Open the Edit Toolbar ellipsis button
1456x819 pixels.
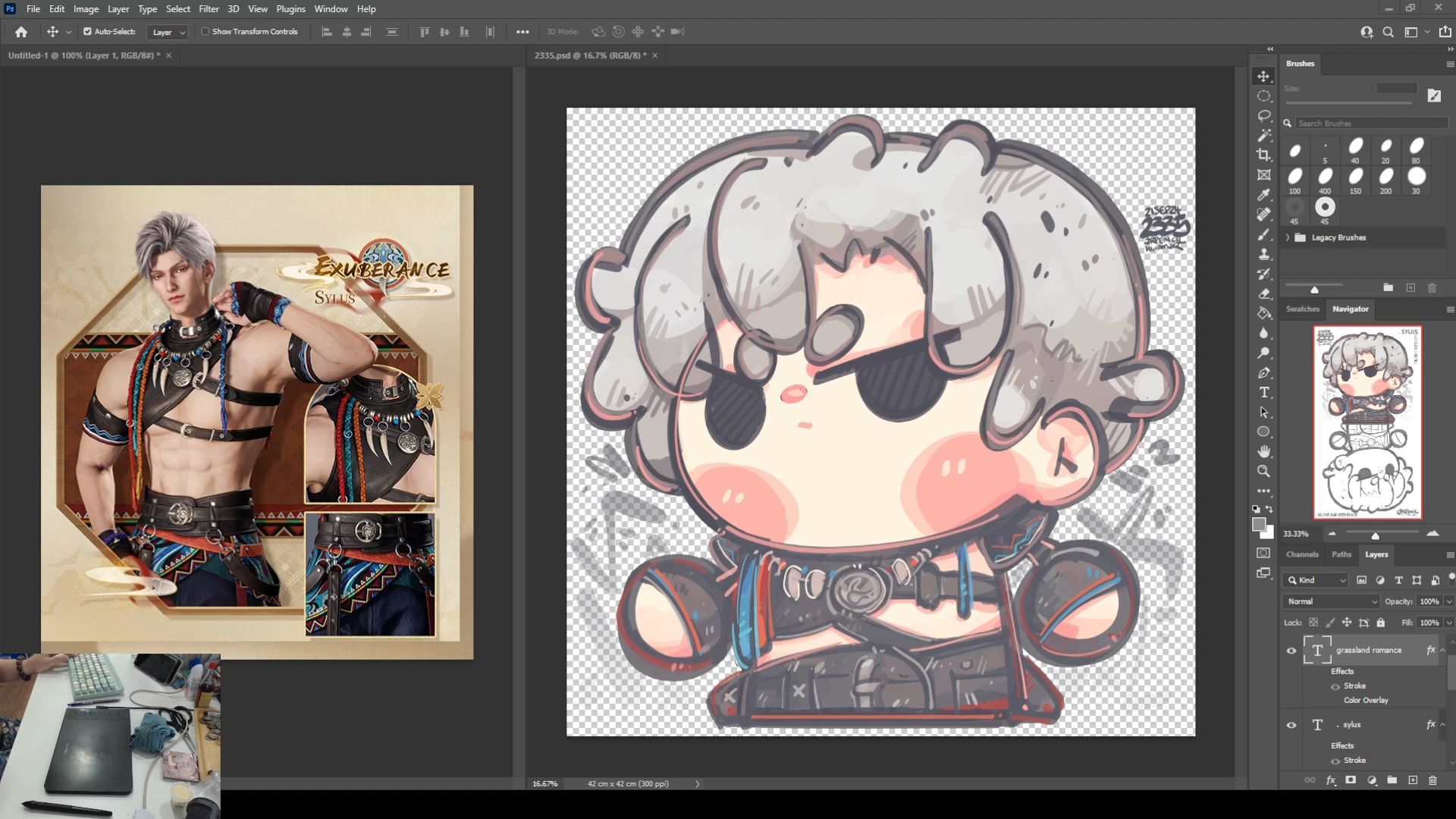pyautogui.click(x=1263, y=491)
